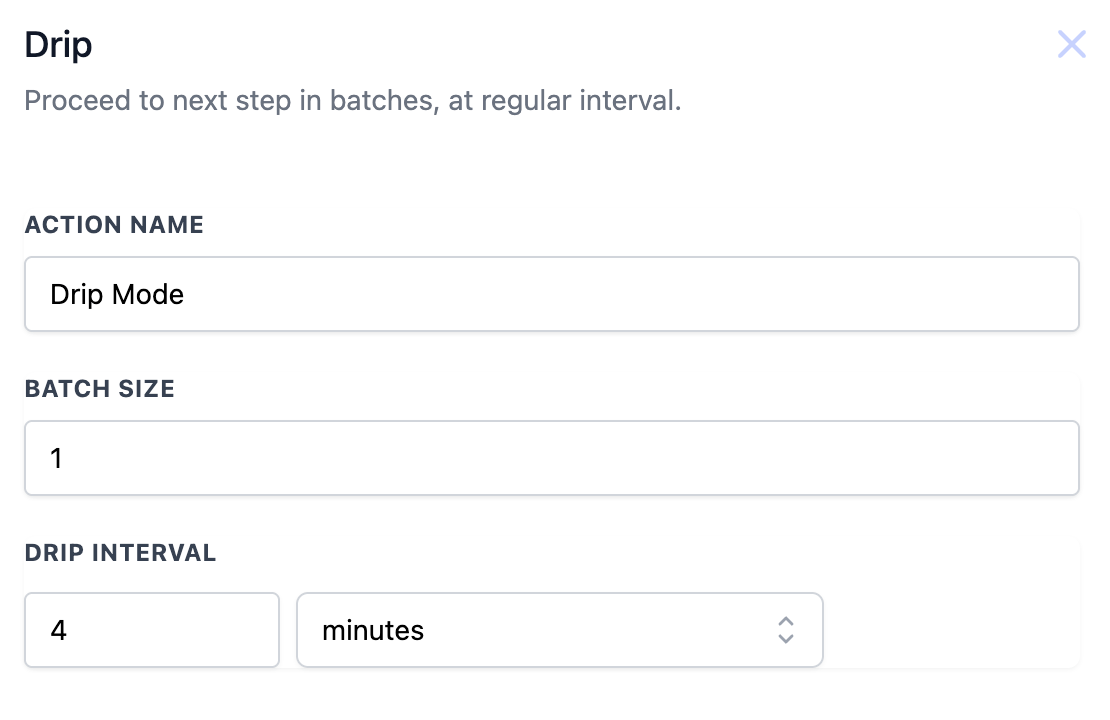Screen dimensions: 1110x720
Task: Click the ACTION NAME label
Action: pyautogui.click(x=114, y=225)
